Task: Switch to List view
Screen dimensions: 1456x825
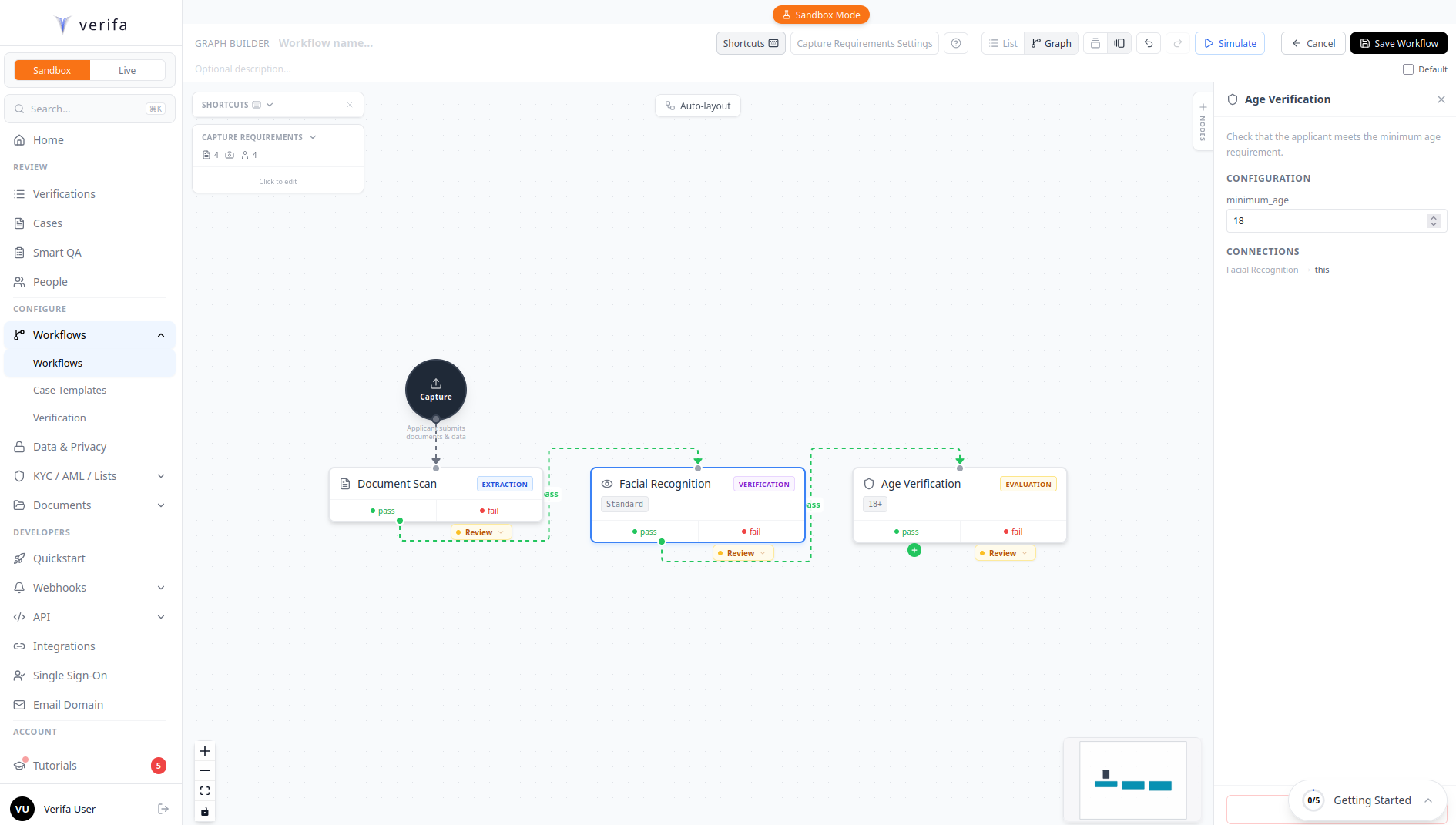Action: [x=1003, y=43]
